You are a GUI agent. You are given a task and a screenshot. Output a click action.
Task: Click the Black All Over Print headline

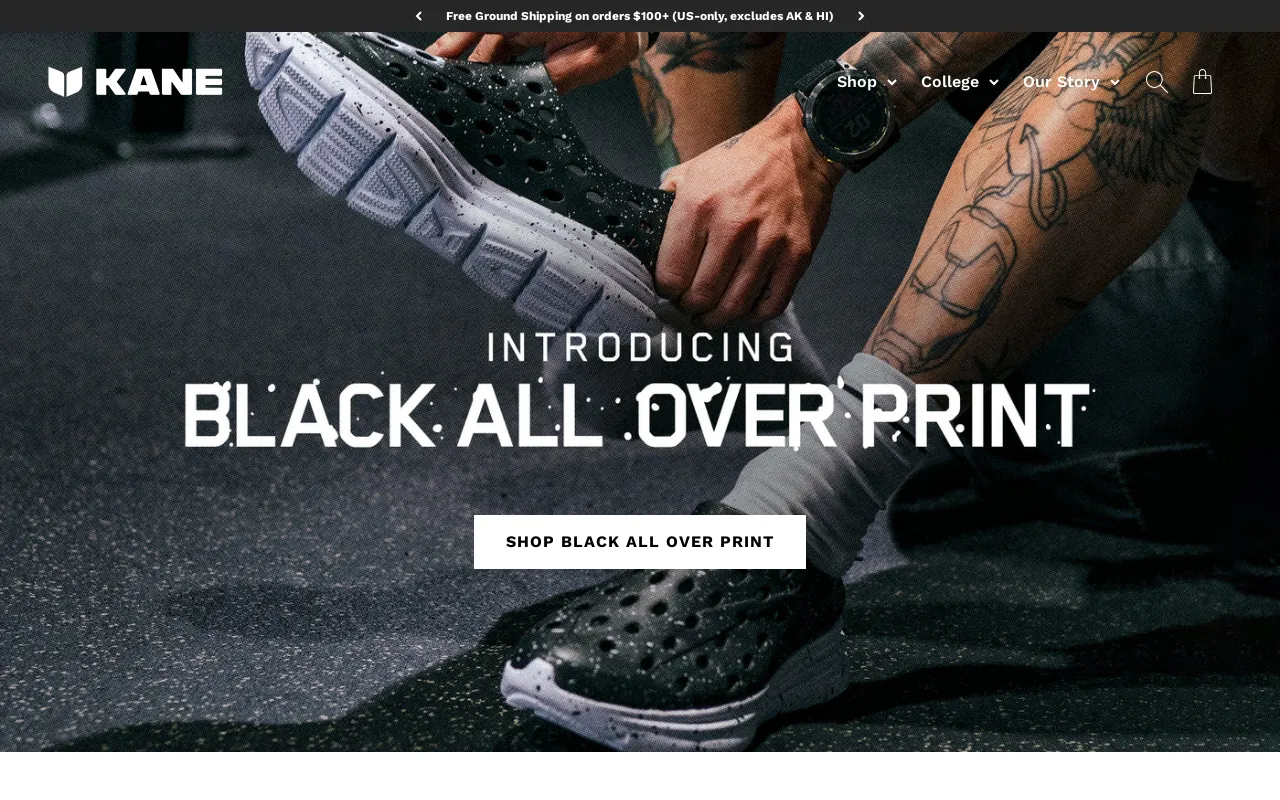640,413
